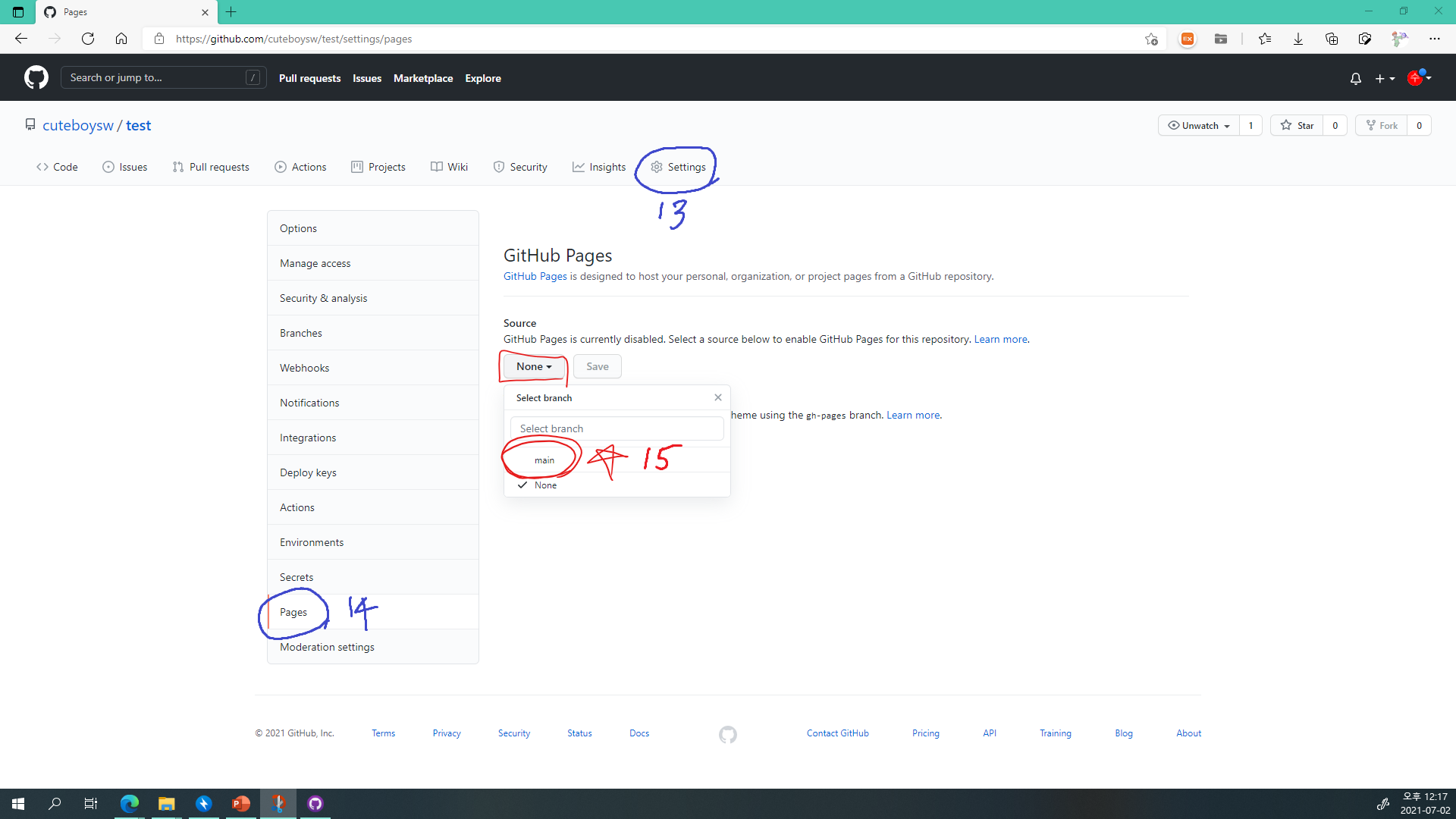Open Environments settings
The width and height of the screenshot is (1456, 819).
pyautogui.click(x=373, y=542)
